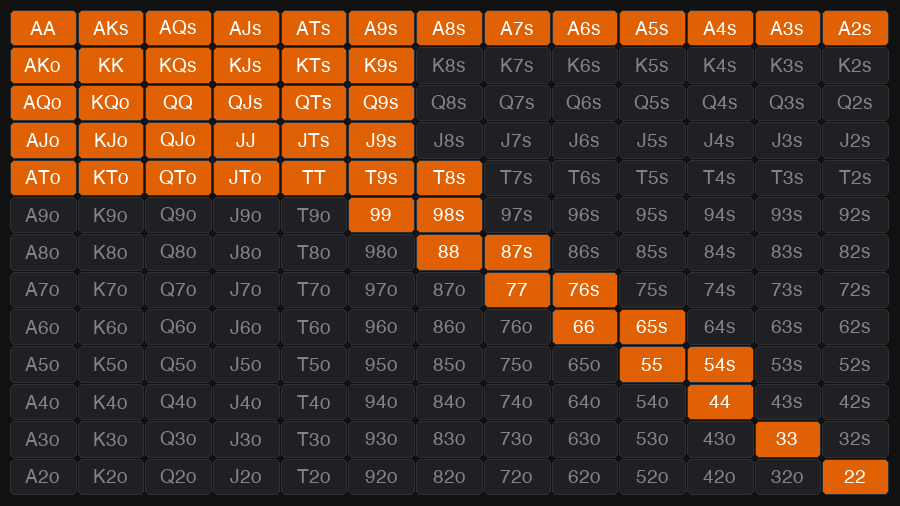Toggle the A2s hand cell
900x506 pixels.
coord(855,28)
